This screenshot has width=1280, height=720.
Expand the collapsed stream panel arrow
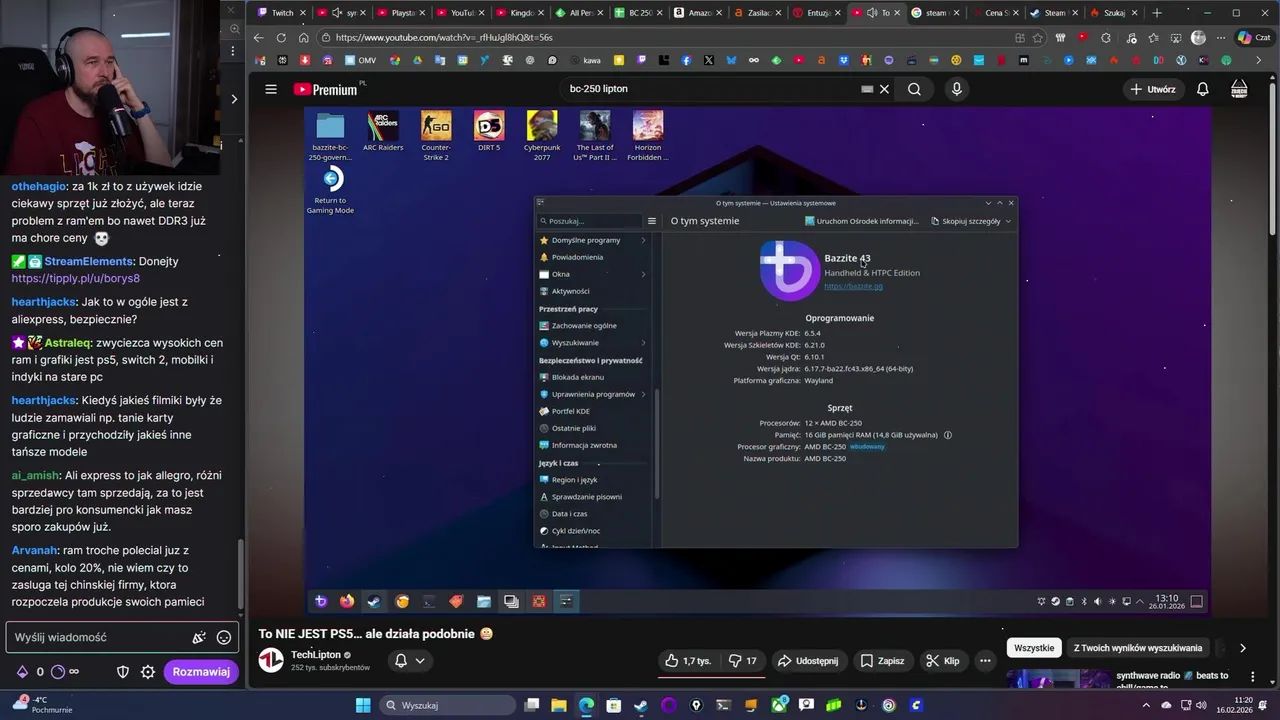tap(234, 98)
